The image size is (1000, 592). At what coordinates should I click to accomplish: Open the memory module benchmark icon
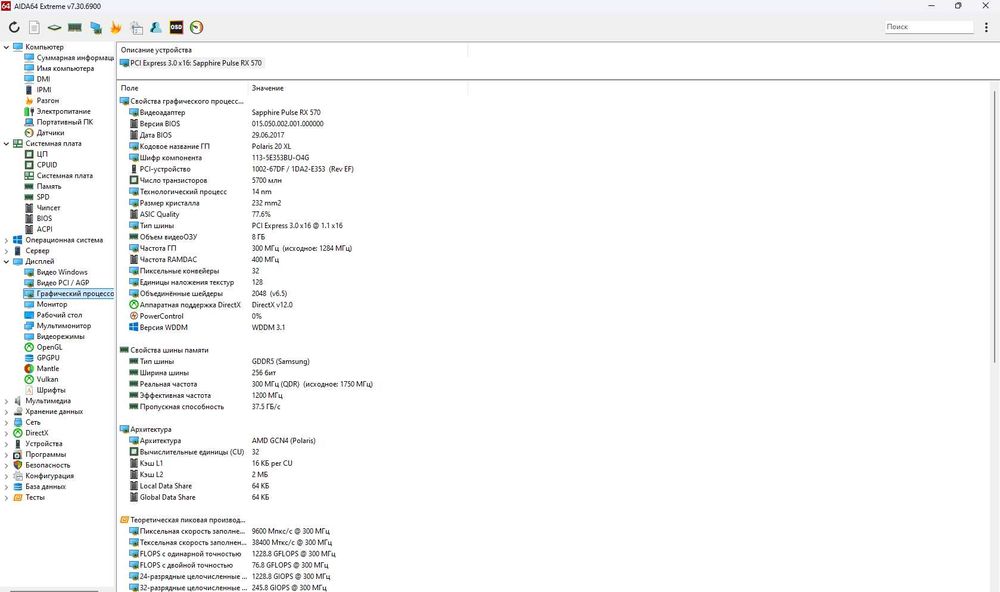click(75, 27)
